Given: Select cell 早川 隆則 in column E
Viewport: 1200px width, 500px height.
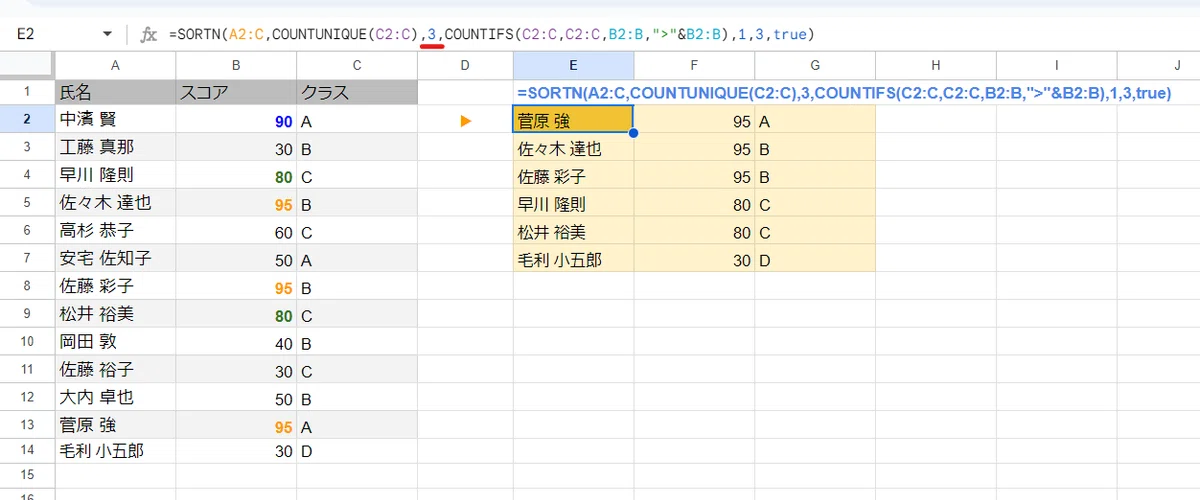Looking at the screenshot, I should click(573, 203).
